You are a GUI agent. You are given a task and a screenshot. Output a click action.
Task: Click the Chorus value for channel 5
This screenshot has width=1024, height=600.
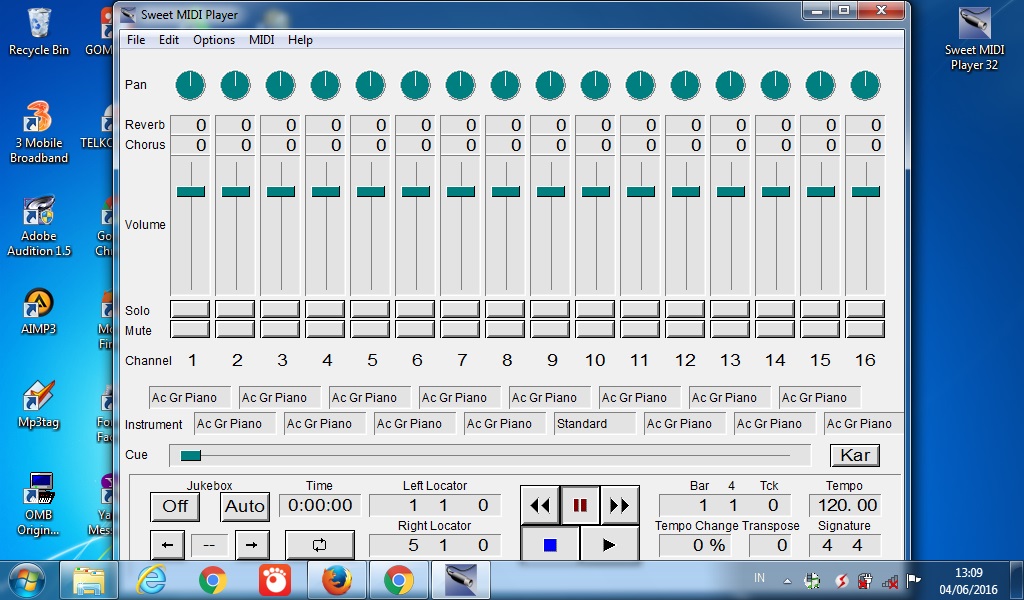[x=370, y=145]
